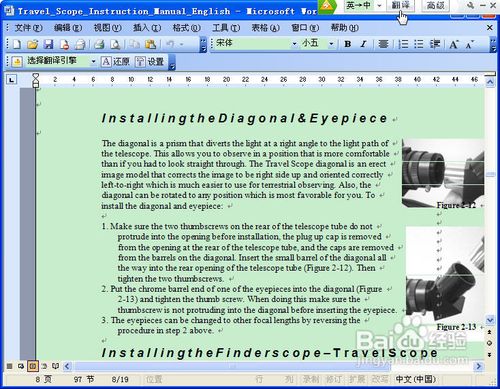Toggle bulleted list formatting
The height and width of the screenshot is (389, 500).
(419, 44)
